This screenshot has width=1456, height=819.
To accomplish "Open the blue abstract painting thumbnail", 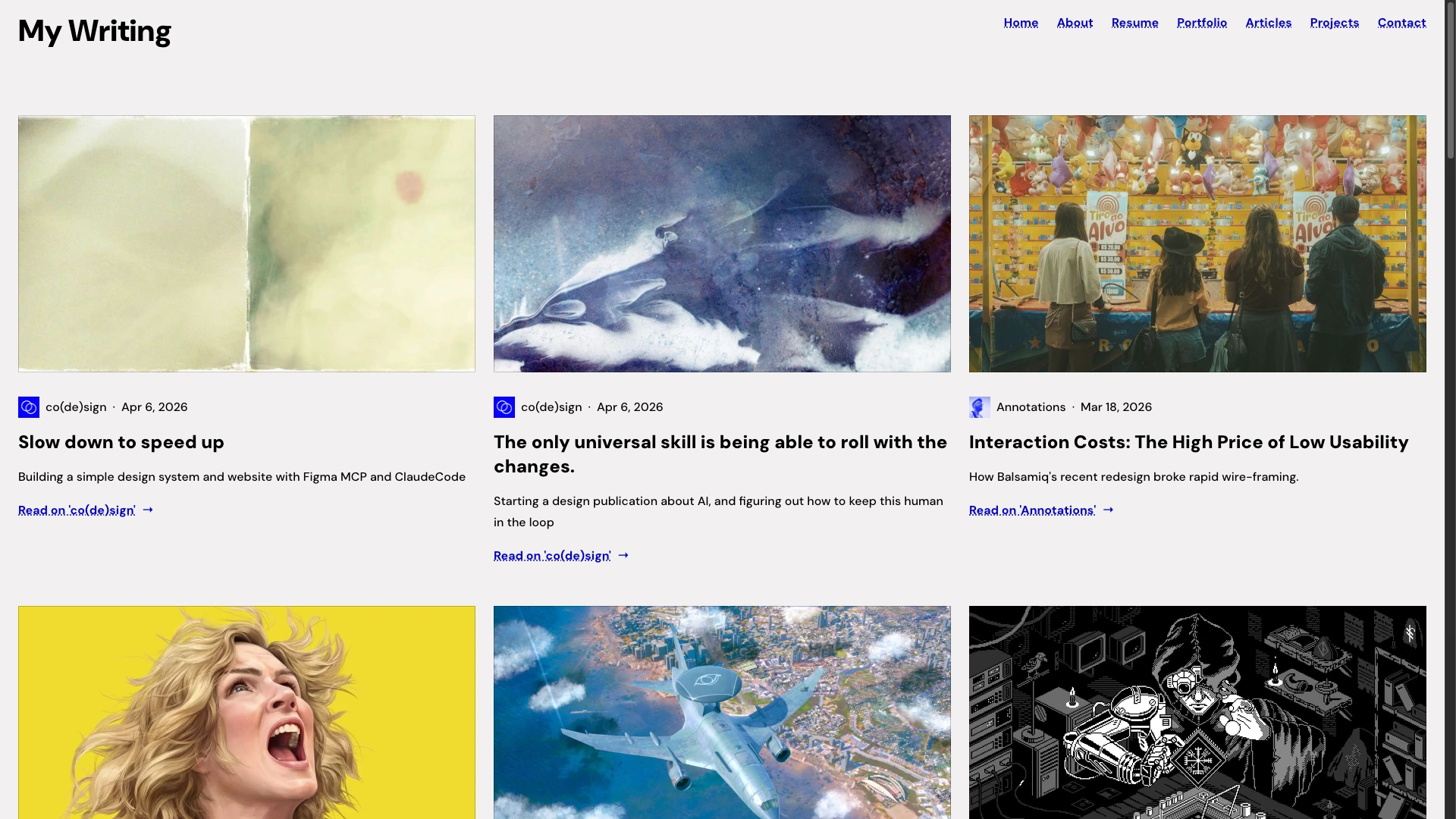I will coord(722,243).
